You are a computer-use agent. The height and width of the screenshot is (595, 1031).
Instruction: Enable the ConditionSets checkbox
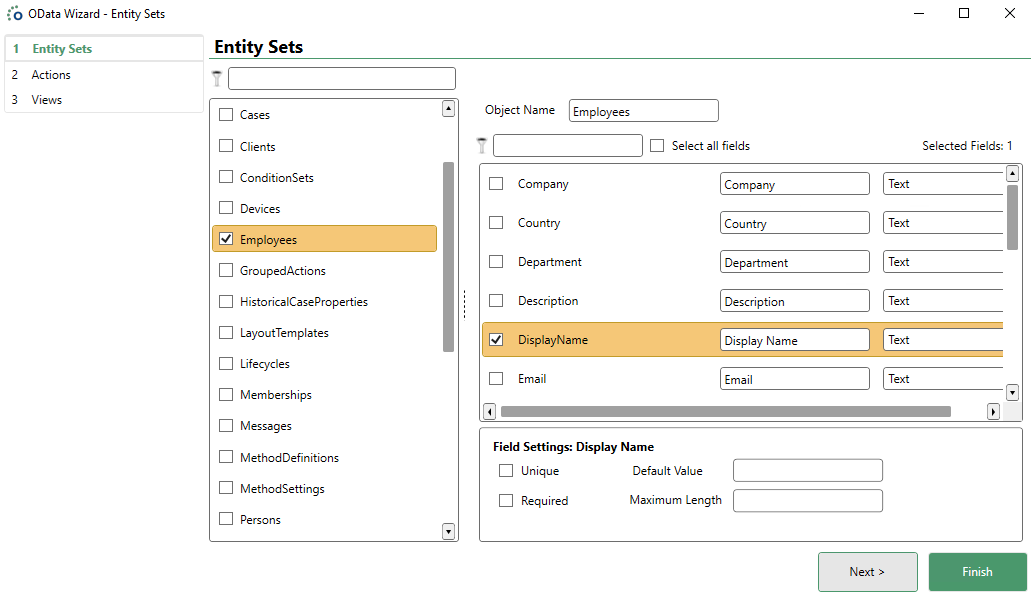(226, 177)
